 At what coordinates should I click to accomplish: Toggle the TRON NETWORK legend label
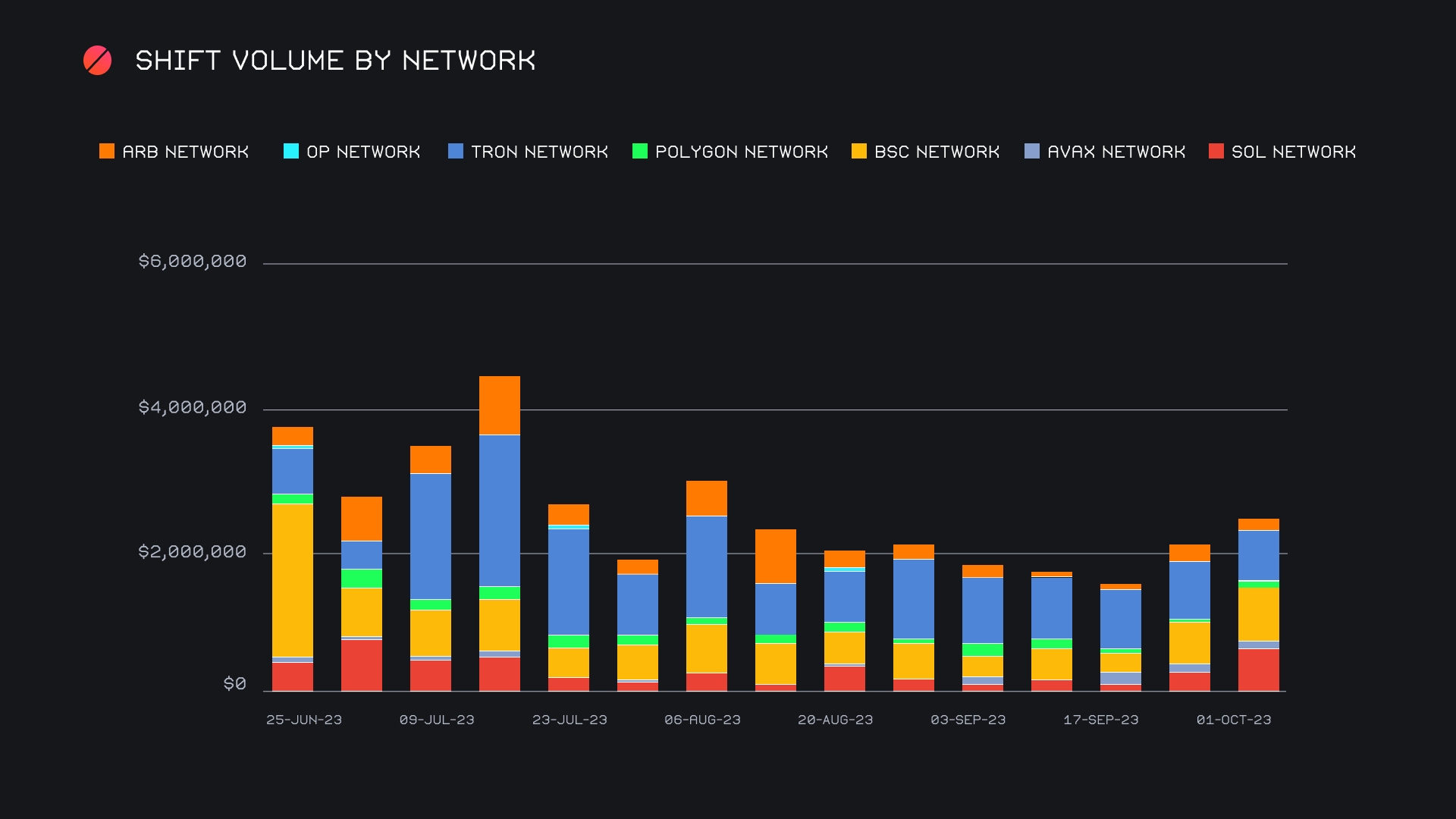539,152
